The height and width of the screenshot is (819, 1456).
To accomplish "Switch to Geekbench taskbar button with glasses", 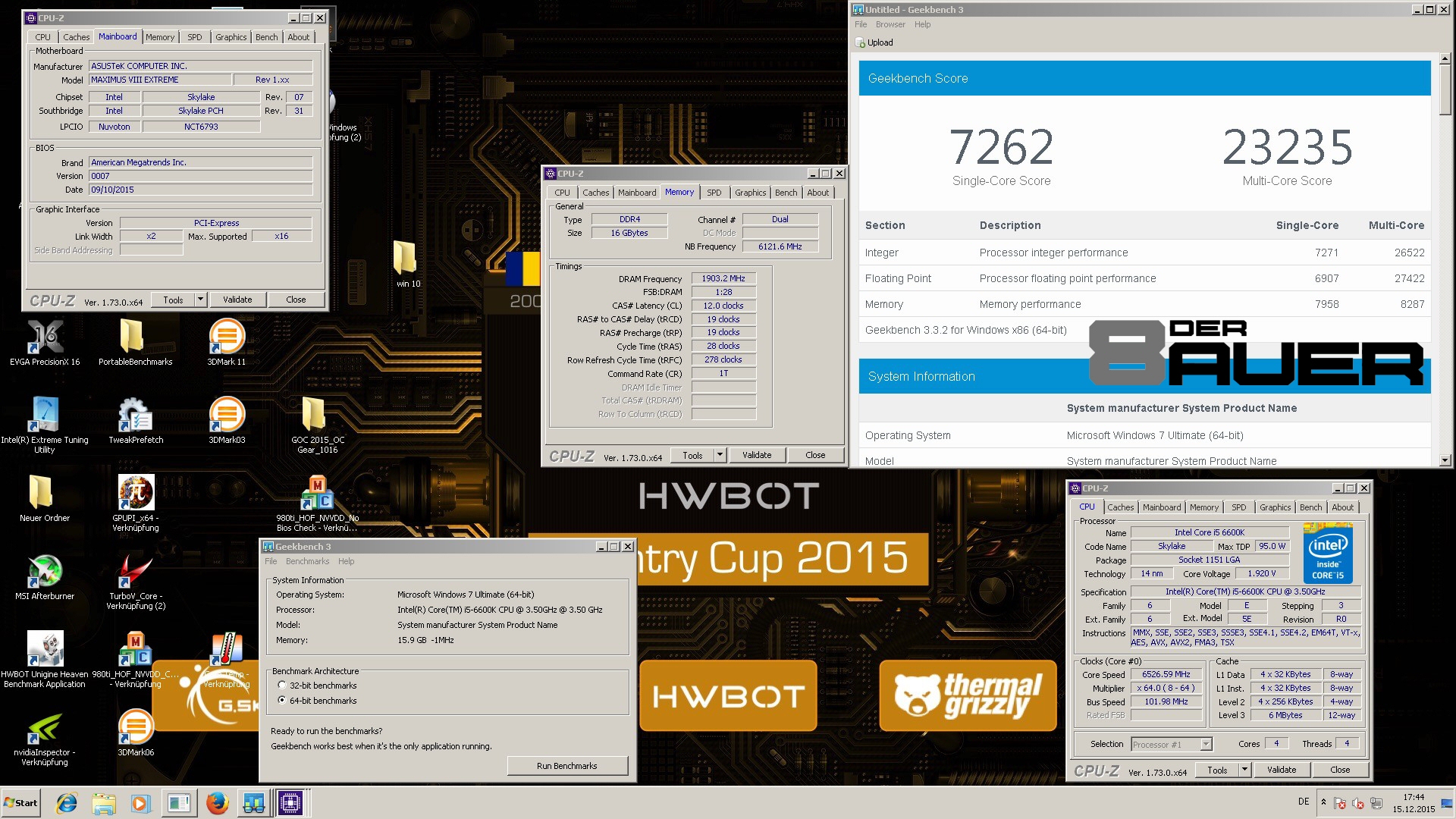I will [253, 802].
